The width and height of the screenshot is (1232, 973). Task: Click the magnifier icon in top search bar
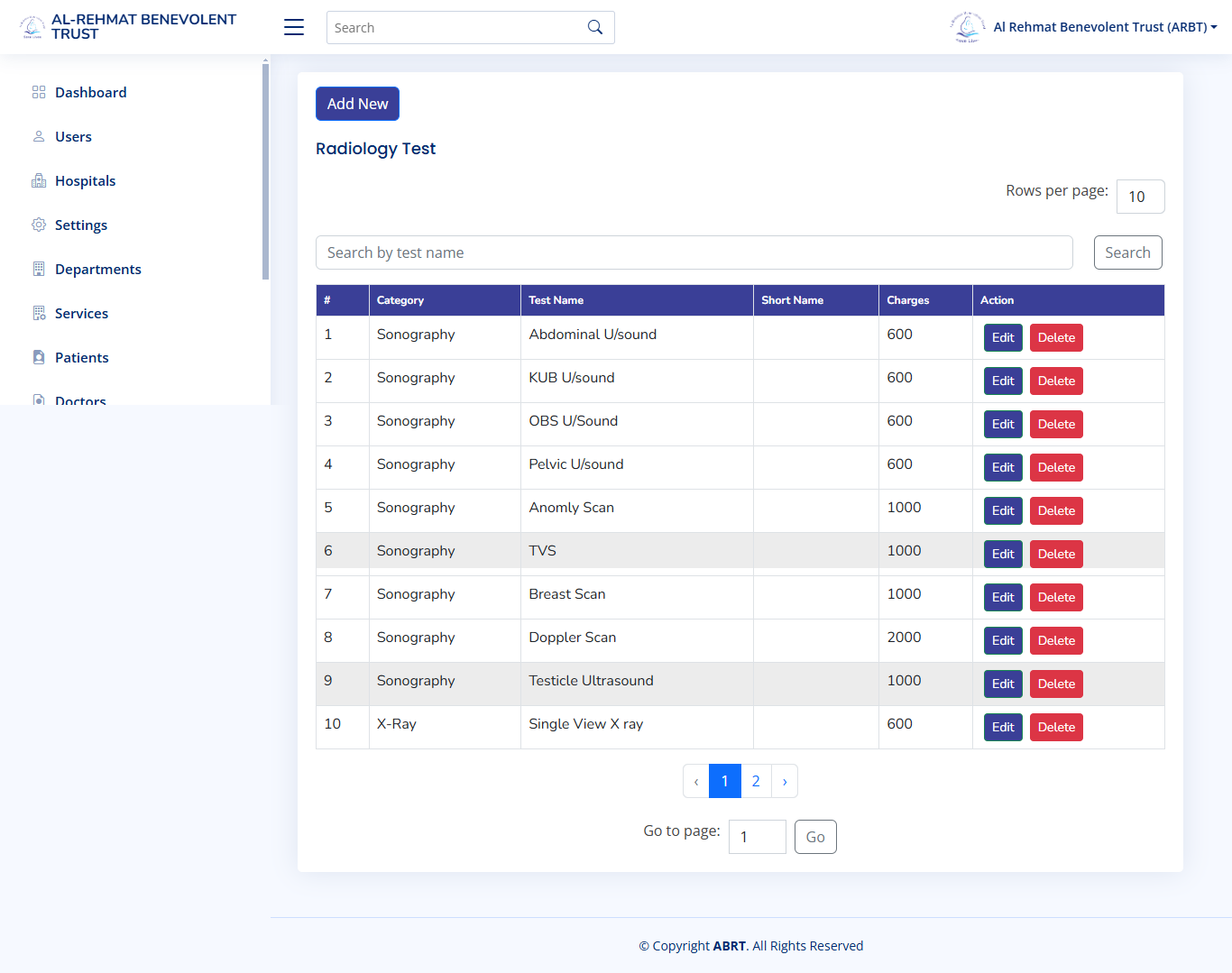(x=594, y=27)
